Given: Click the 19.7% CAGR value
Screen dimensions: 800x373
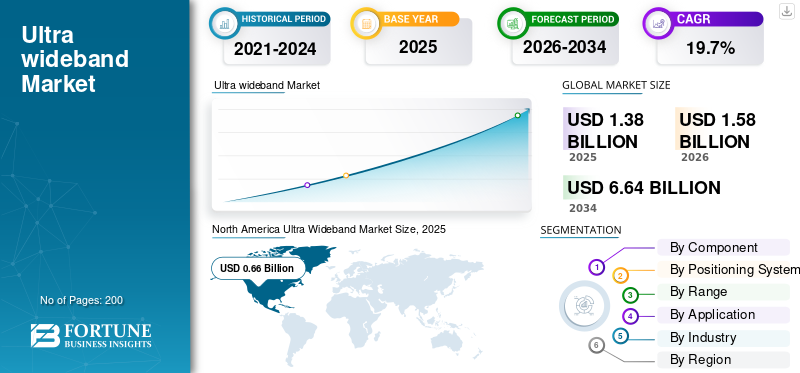Looking at the screenshot, I should tap(710, 48).
